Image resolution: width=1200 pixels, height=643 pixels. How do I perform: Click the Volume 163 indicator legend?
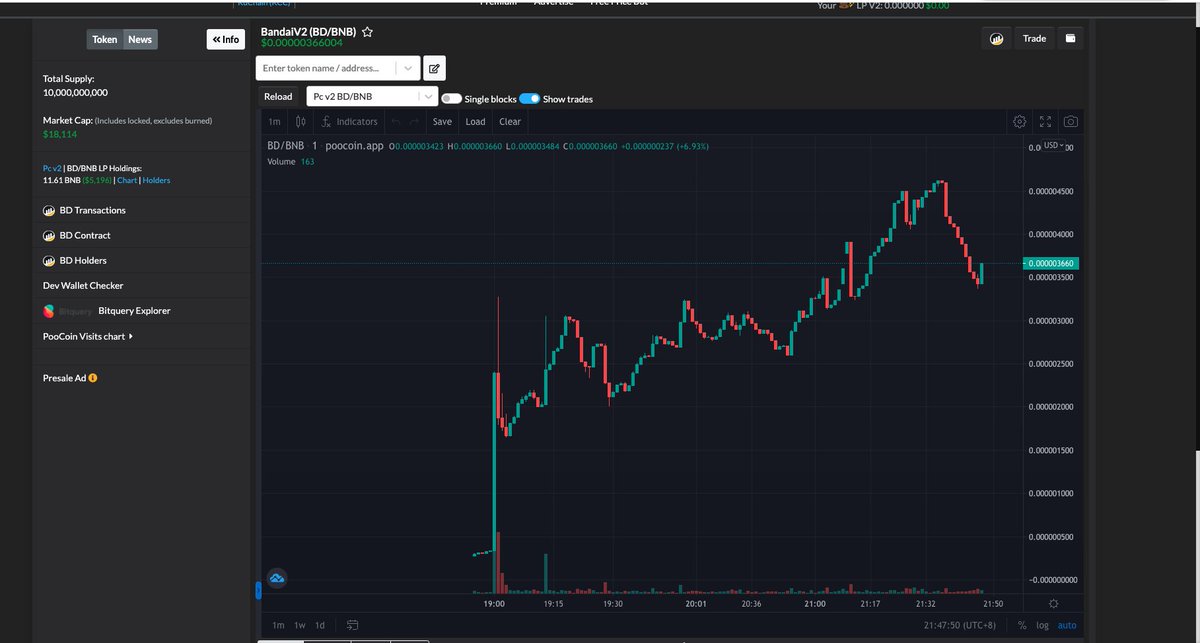tap(291, 161)
